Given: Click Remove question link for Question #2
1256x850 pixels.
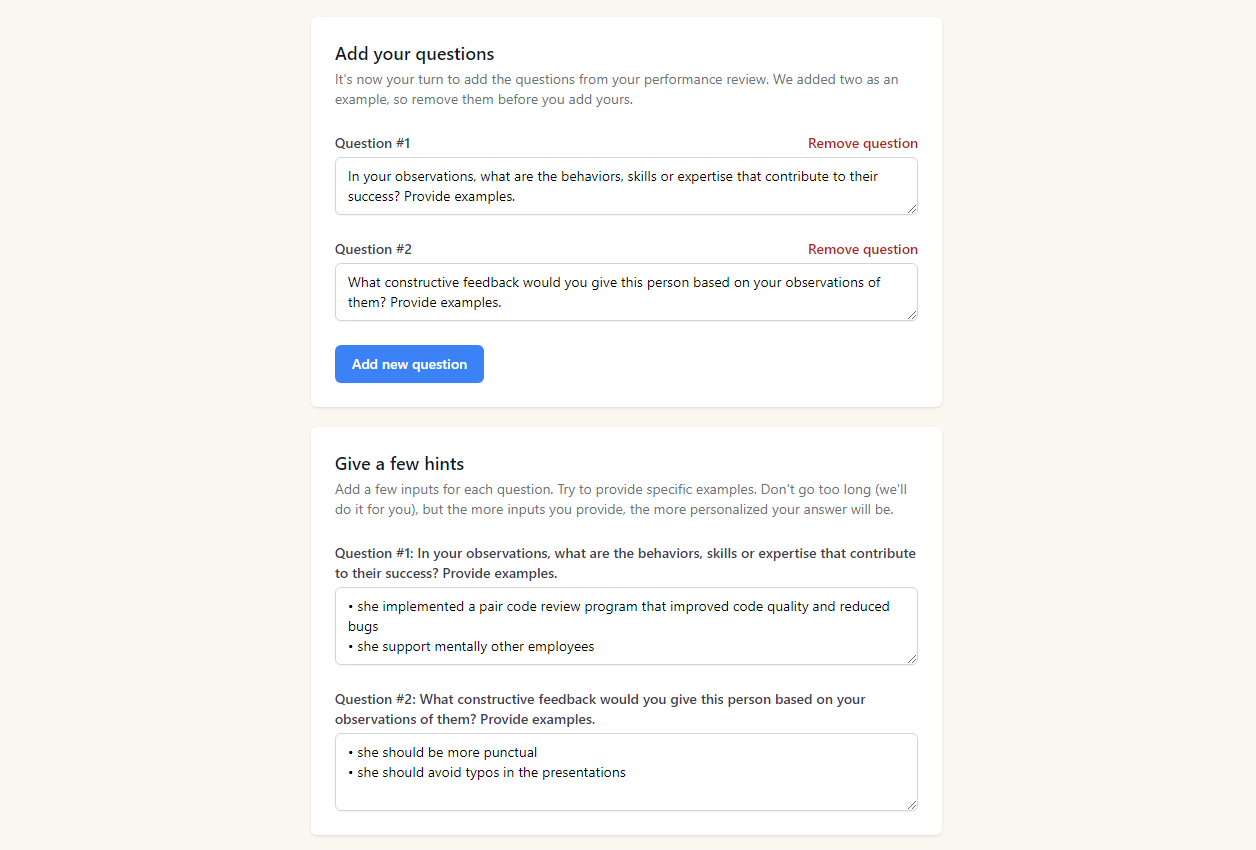Looking at the screenshot, I should [x=862, y=249].
